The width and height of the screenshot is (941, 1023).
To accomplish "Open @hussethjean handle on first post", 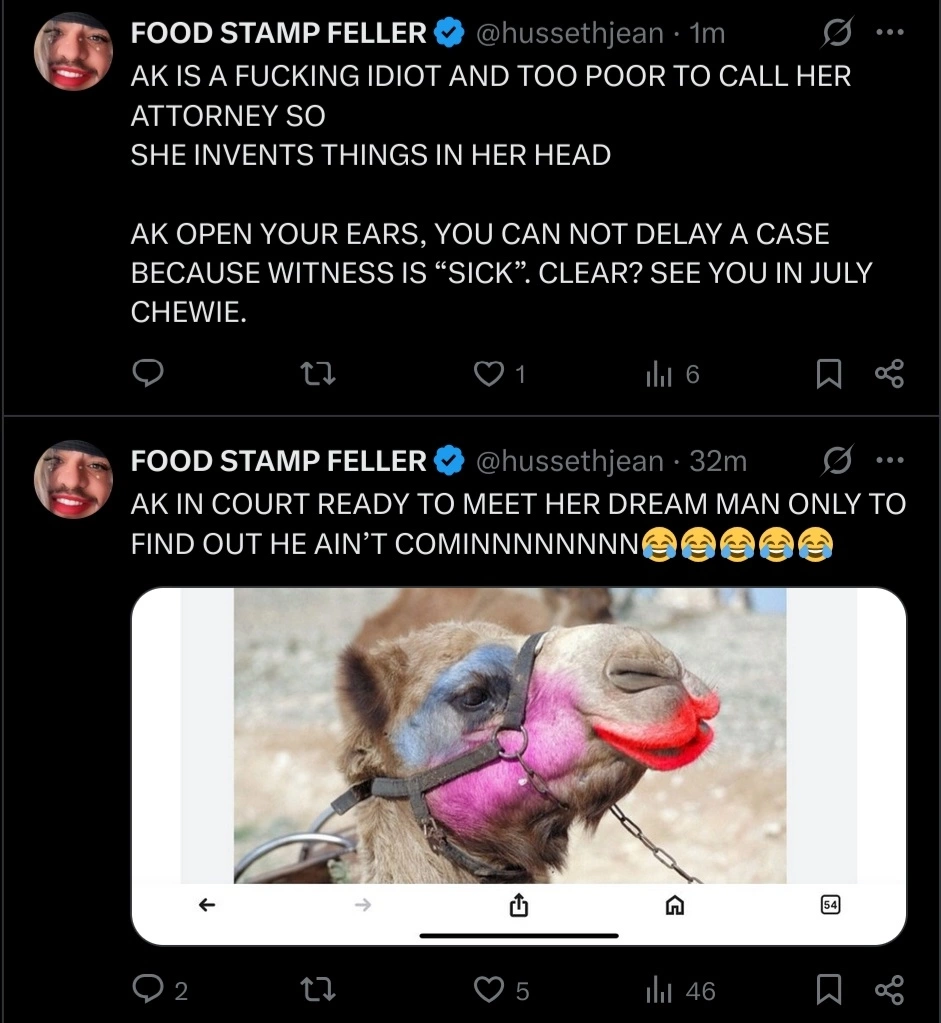I will 569,33.
